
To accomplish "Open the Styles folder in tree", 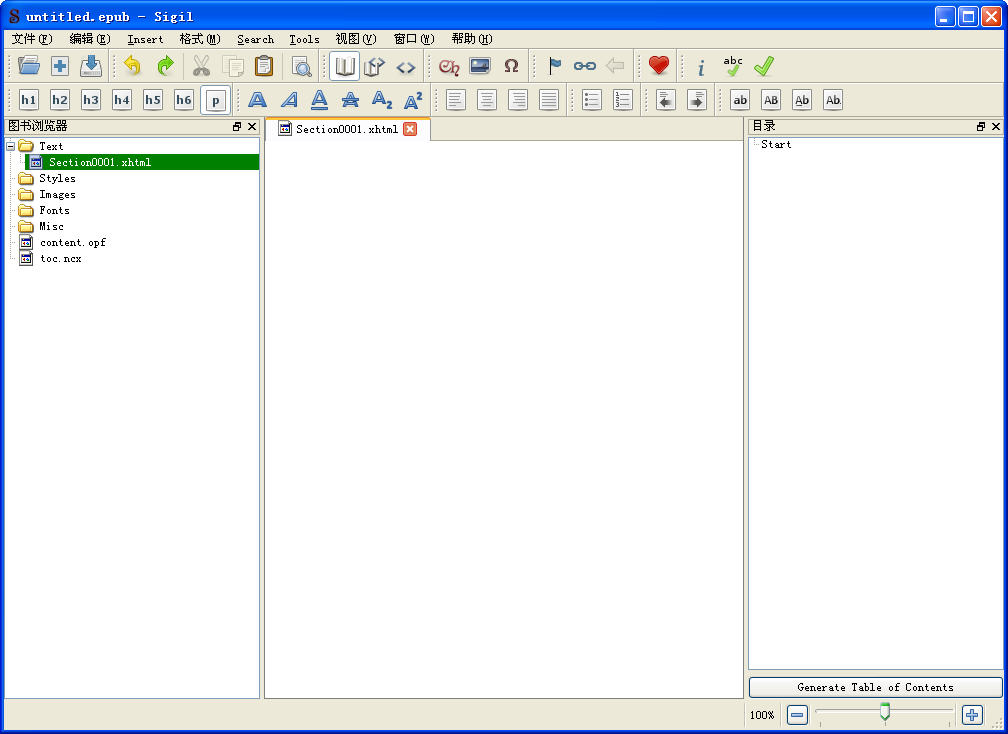I will pyautogui.click(x=57, y=178).
